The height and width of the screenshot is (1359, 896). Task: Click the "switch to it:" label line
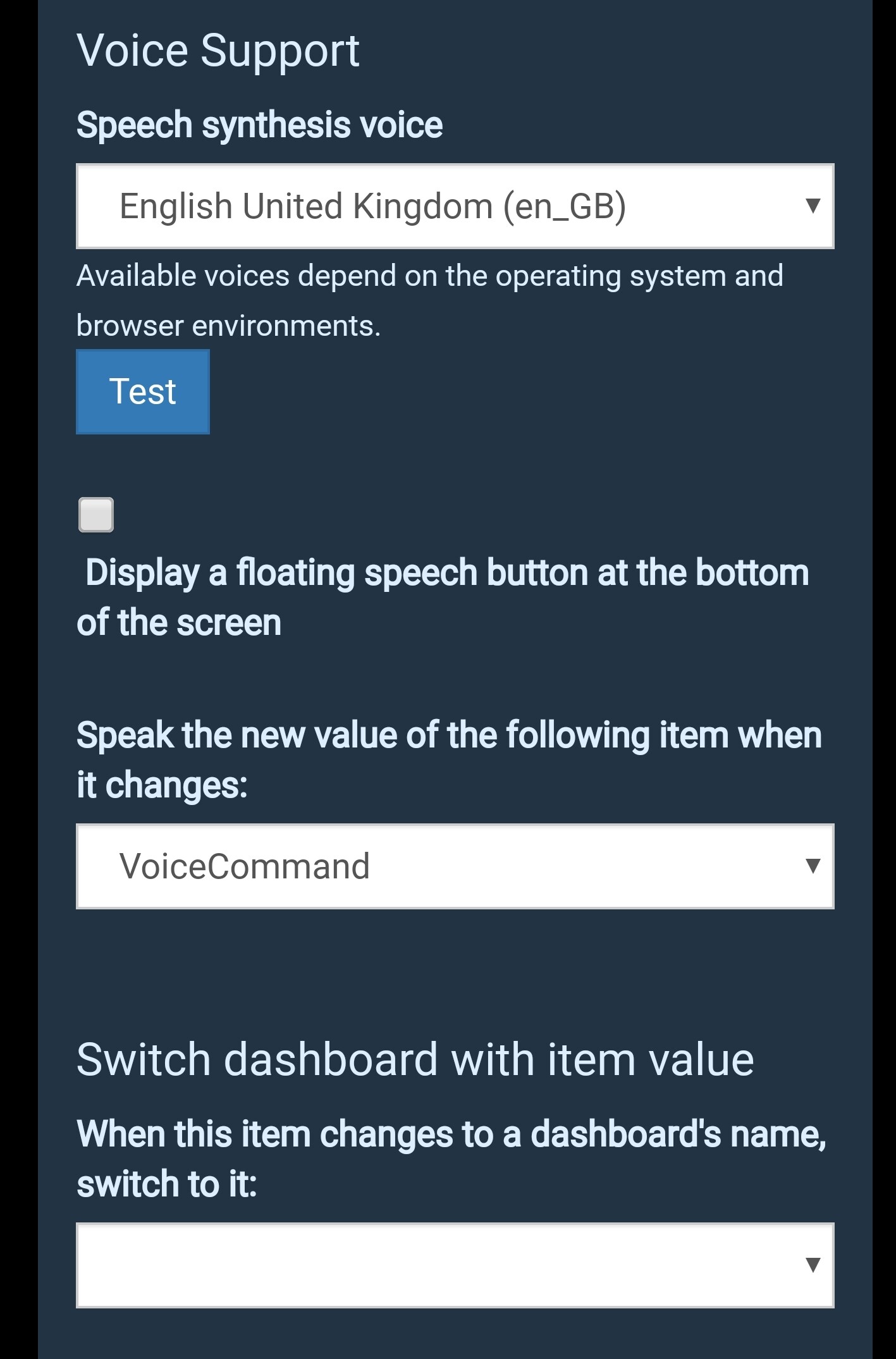click(167, 1184)
